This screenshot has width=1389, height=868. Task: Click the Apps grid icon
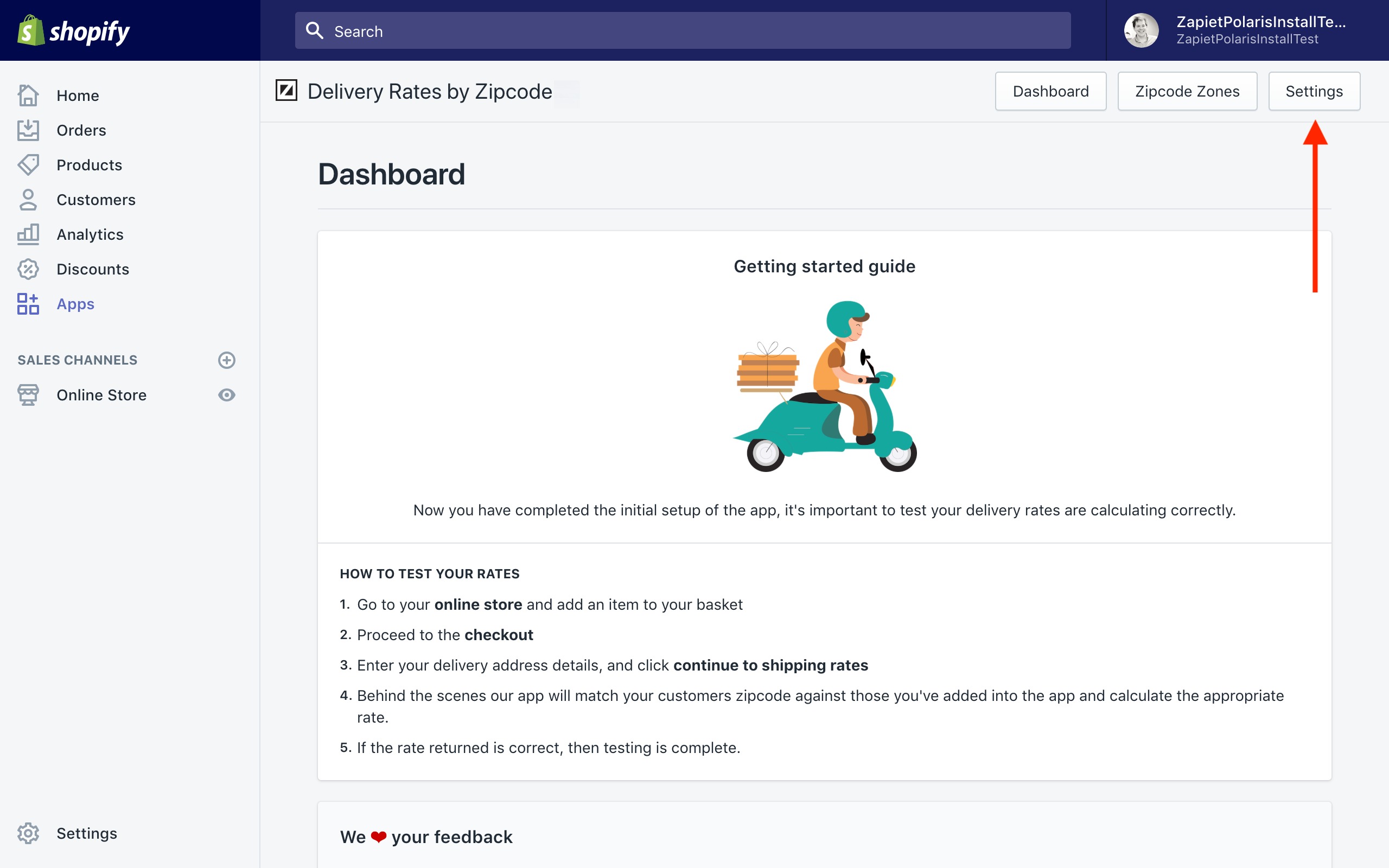[x=28, y=304]
